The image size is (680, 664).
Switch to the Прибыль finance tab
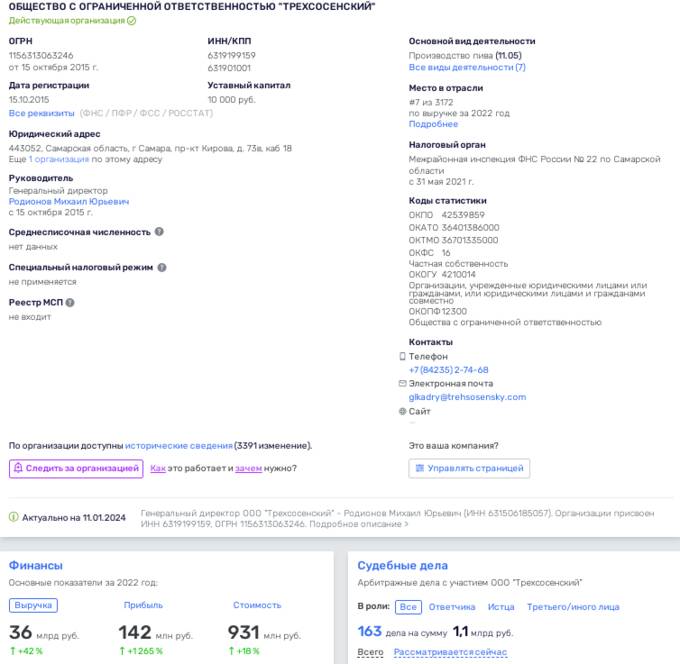143,606
